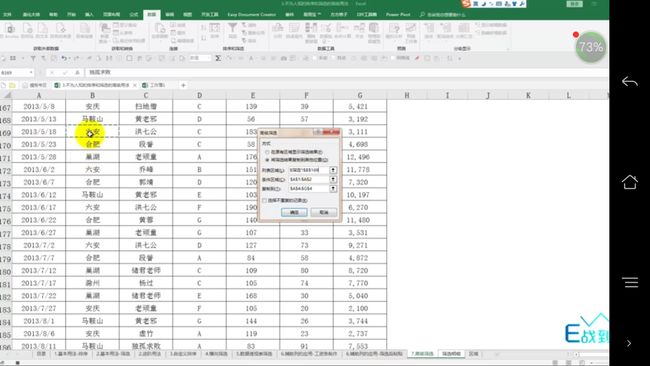Tap the Android home icon
This screenshot has width=650, height=366.
tap(630, 182)
